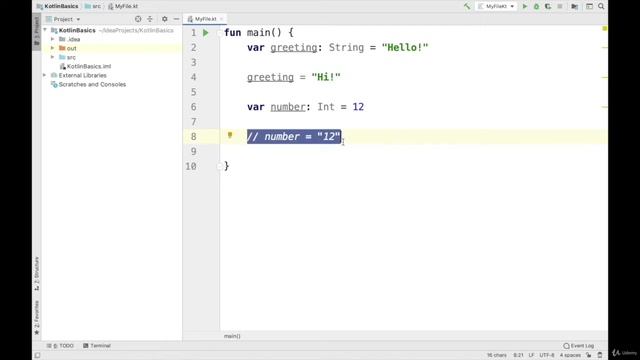Open the Event Log
Screen dimensions: 640x360
pyautogui.click(x=579, y=346)
